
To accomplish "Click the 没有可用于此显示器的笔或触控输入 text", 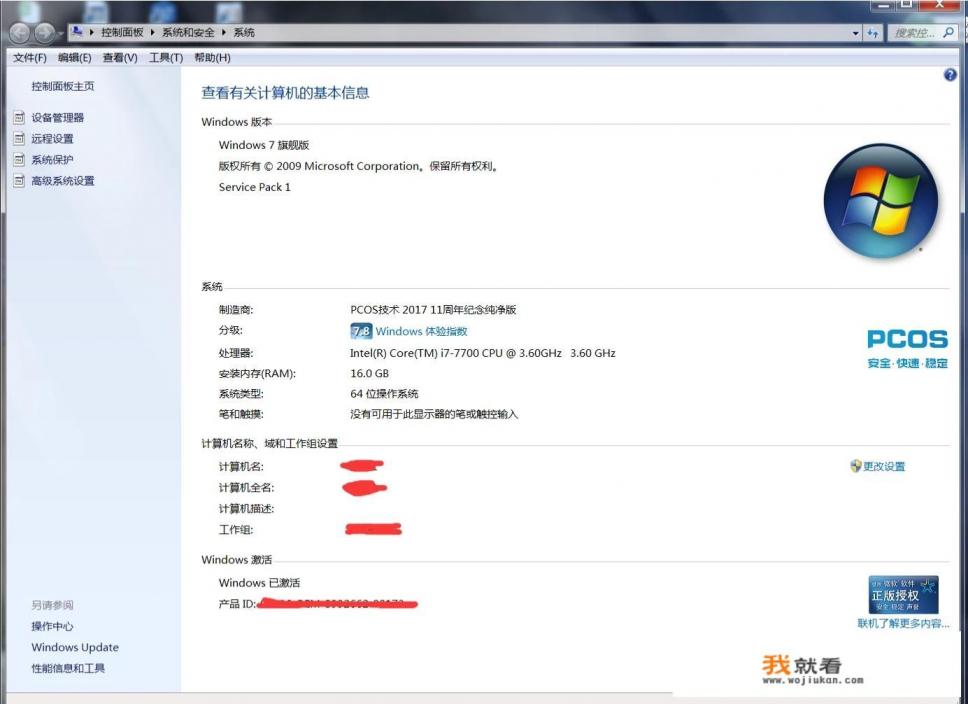I will pos(434,414).
